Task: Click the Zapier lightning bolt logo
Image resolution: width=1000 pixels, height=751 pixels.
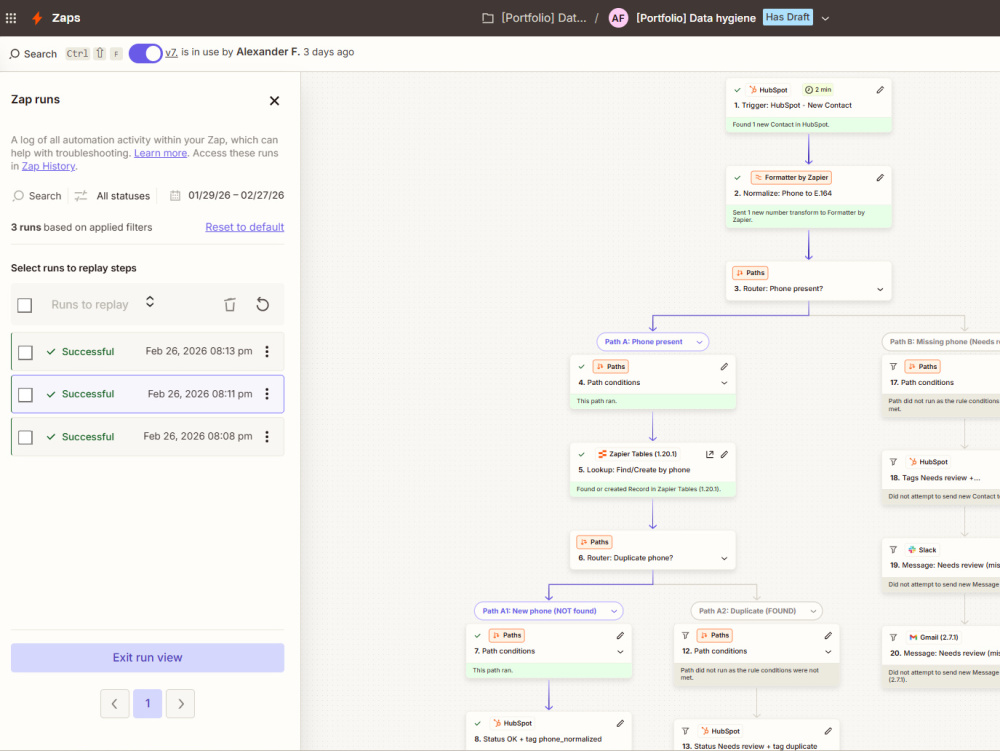Action: pyautogui.click(x=37, y=18)
